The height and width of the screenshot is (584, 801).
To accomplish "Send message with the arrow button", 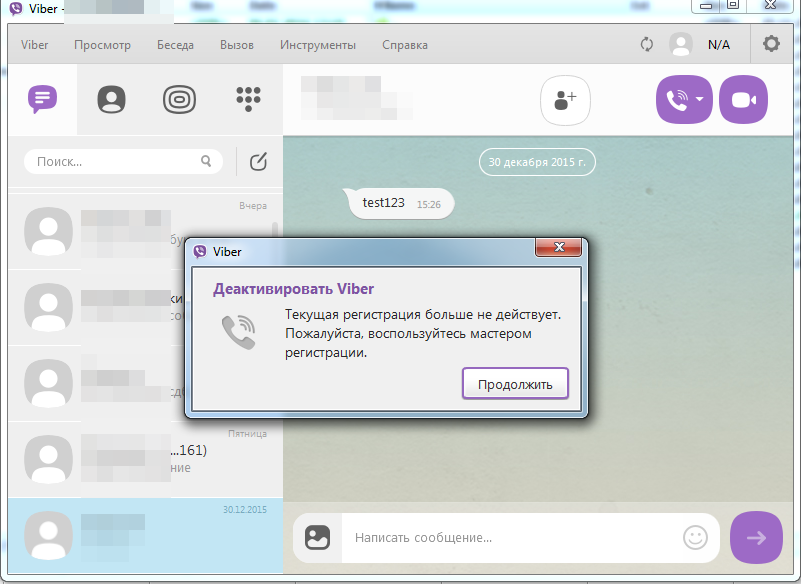I will pyautogui.click(x=756, y=538).
